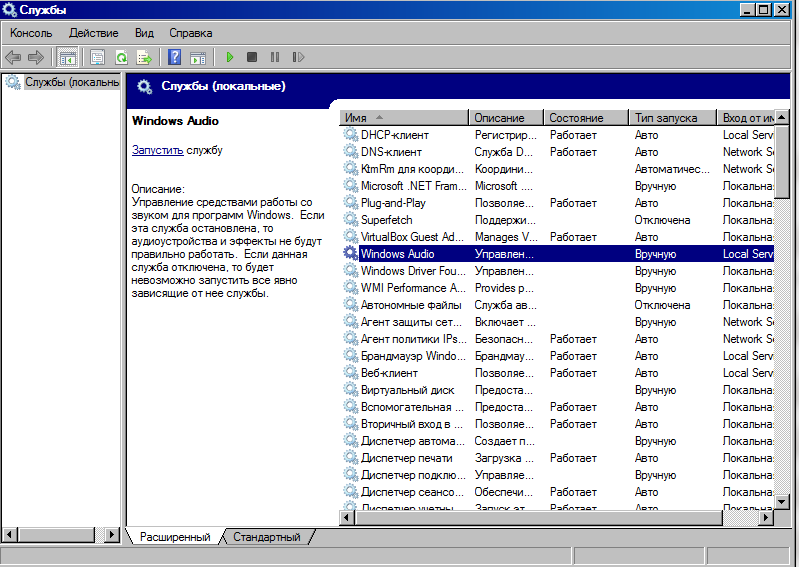799x567 pixels.
Task: Click the Properties toolbar icon
Action: pyautogui.click(x=97, y=58)
